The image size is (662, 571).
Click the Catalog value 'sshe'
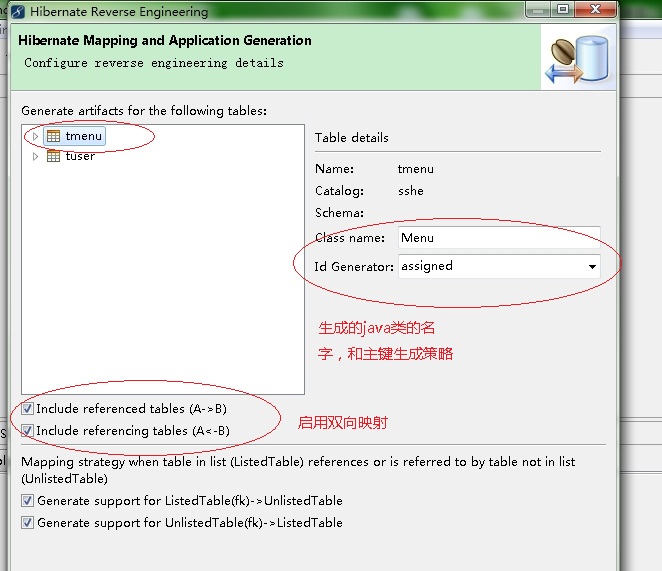coord(410,191)
